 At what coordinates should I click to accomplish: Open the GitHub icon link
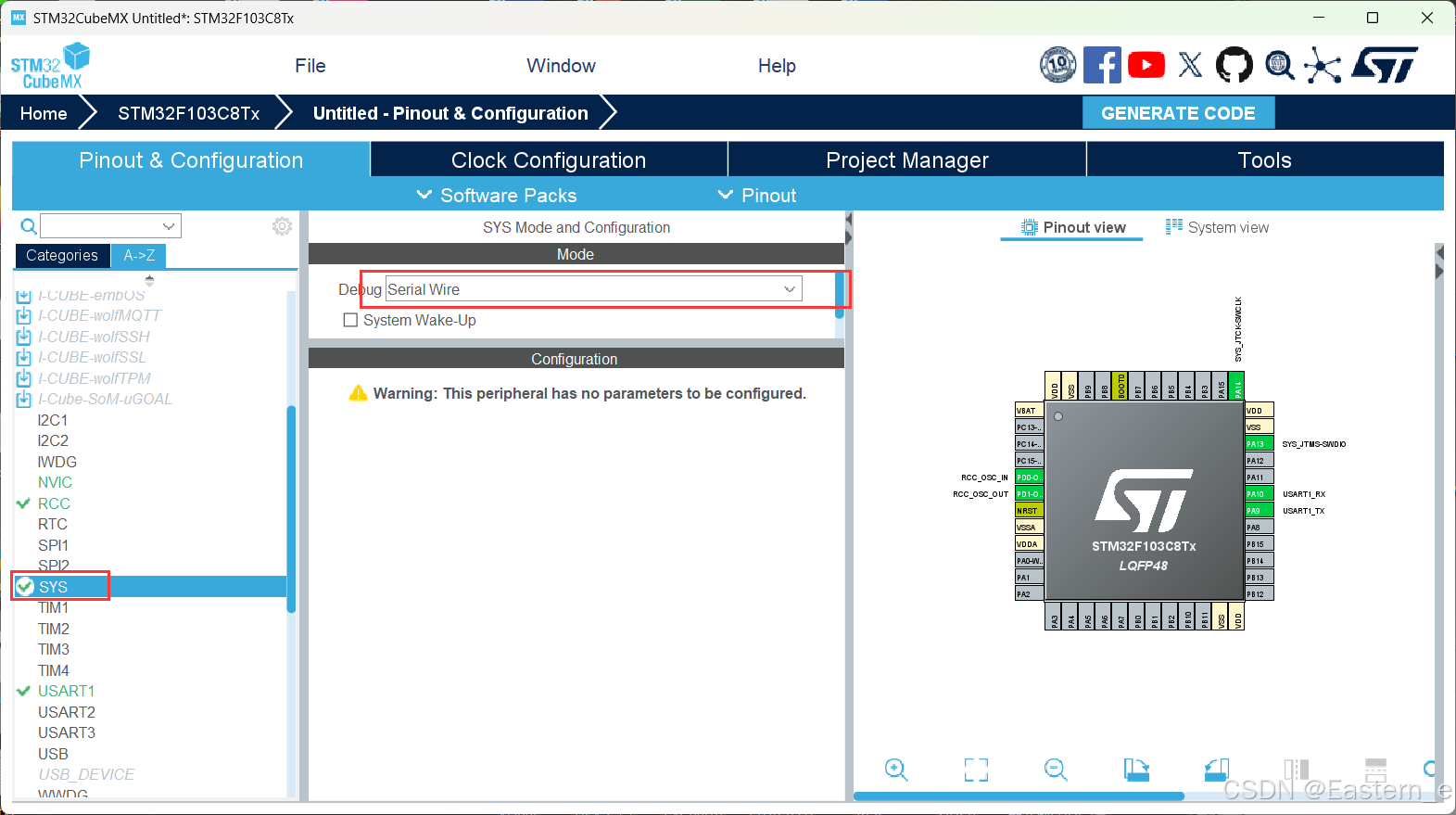(1234, 65)
